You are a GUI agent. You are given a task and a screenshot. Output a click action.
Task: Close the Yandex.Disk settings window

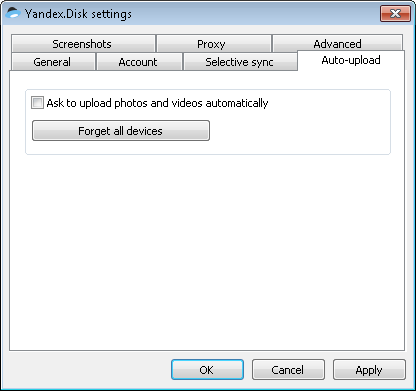pyautogui.click(x=395, y=14)
